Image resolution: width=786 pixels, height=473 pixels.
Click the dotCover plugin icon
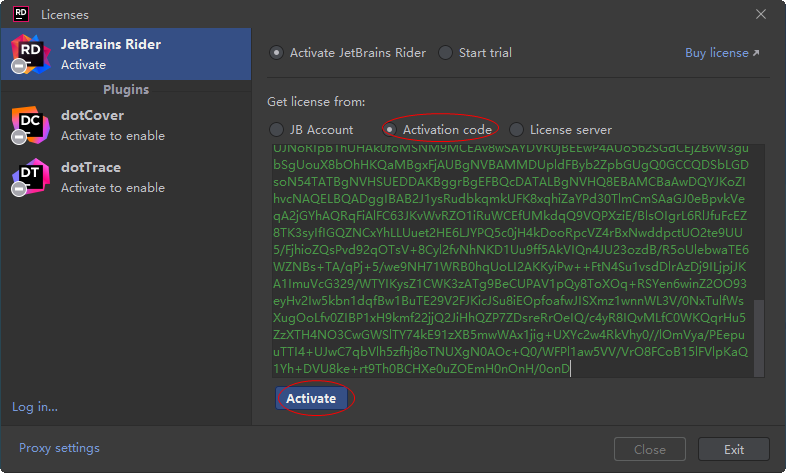(30, 125)
